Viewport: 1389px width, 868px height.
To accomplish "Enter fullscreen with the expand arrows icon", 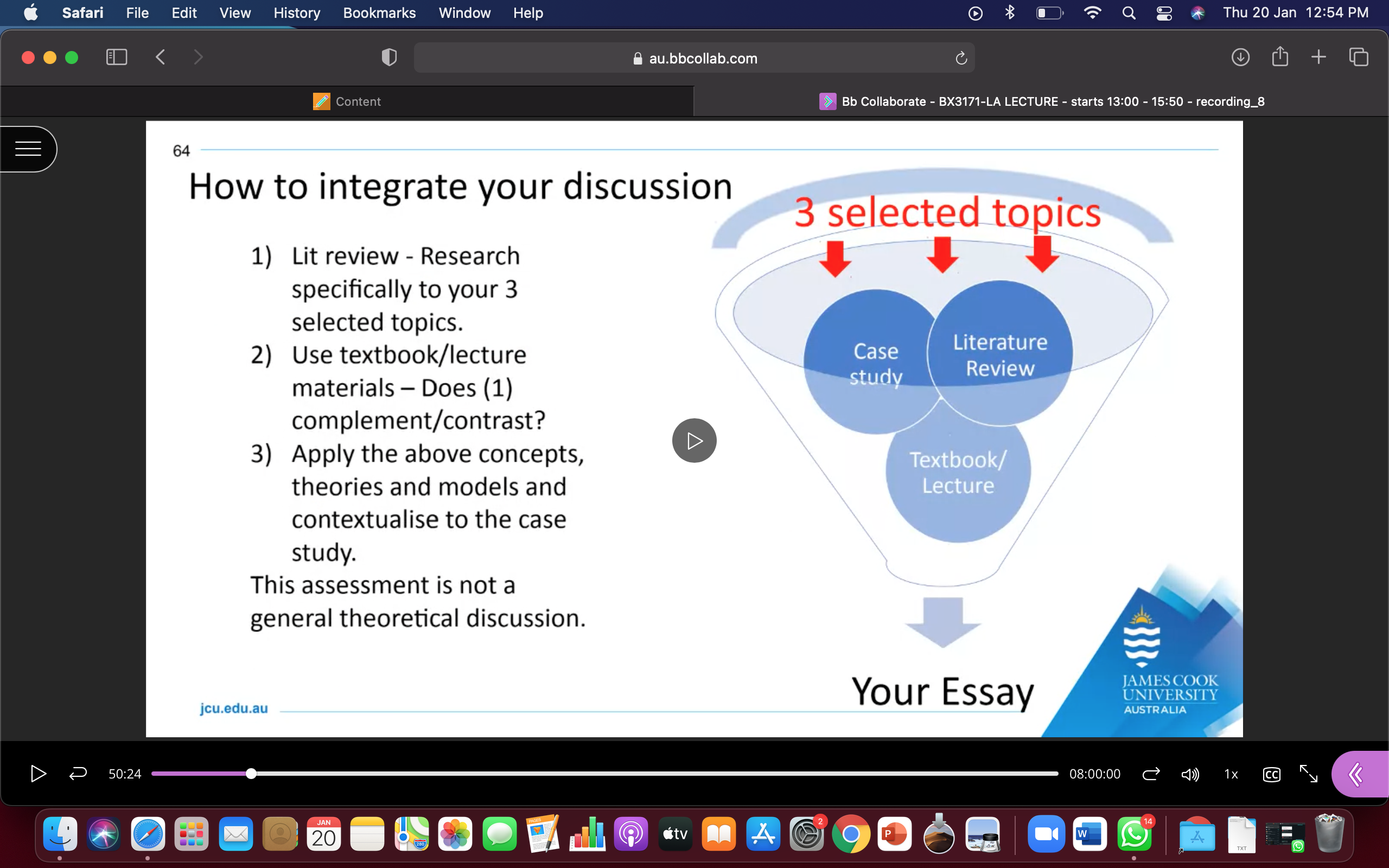I will tap(1309, 774).
